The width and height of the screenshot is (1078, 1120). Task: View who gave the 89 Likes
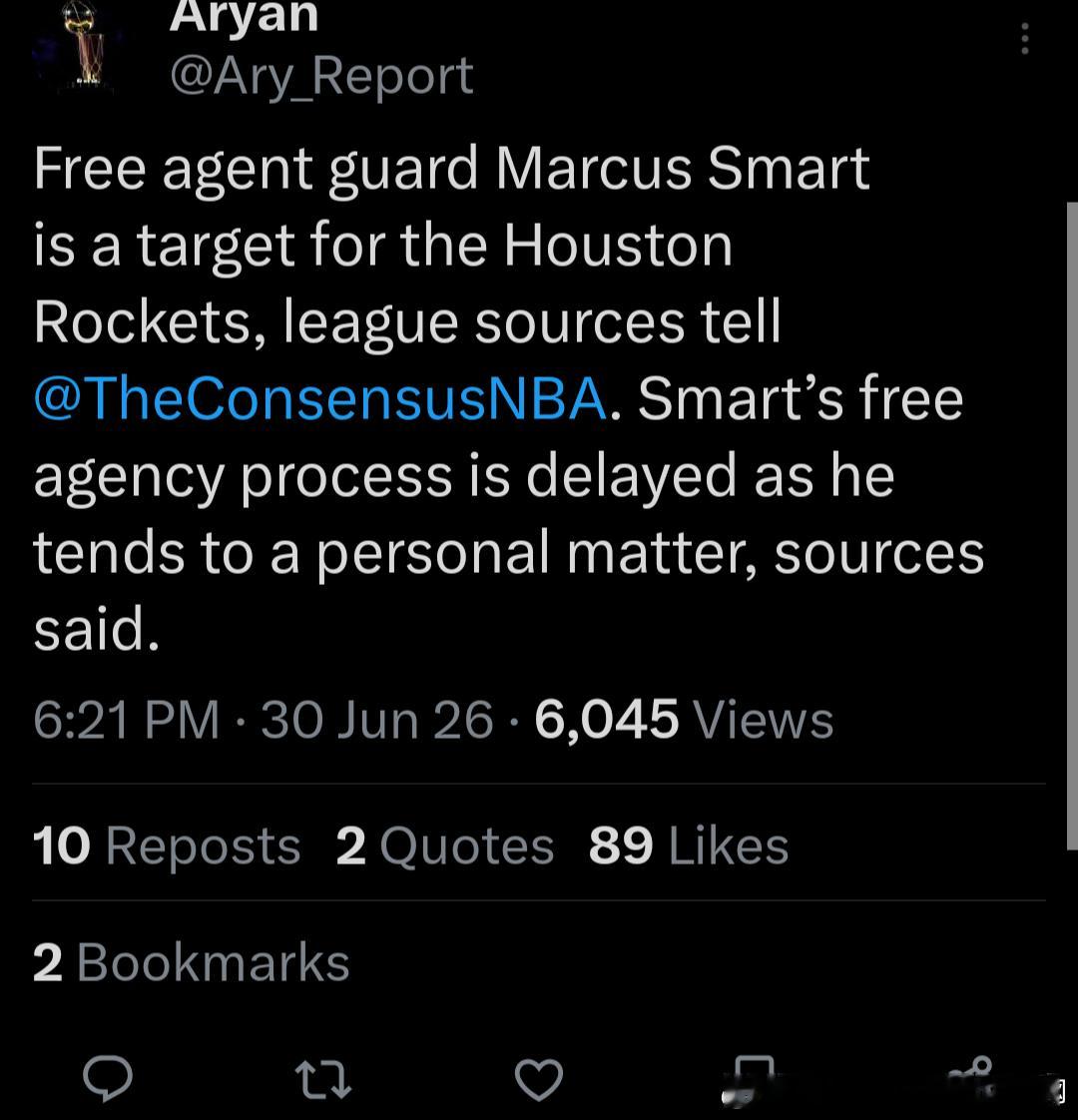pos(689,845)
